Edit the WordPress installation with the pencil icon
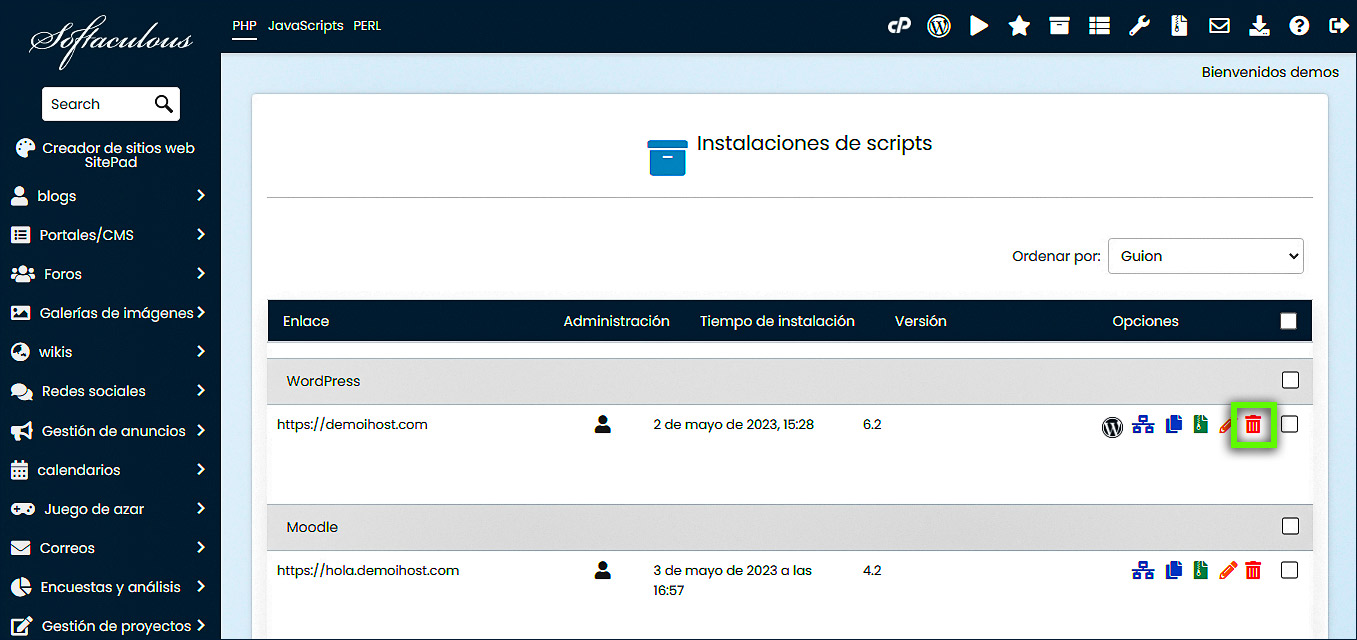The image size is (1357, 640). pyautogui.click(x=1227, y=423)
